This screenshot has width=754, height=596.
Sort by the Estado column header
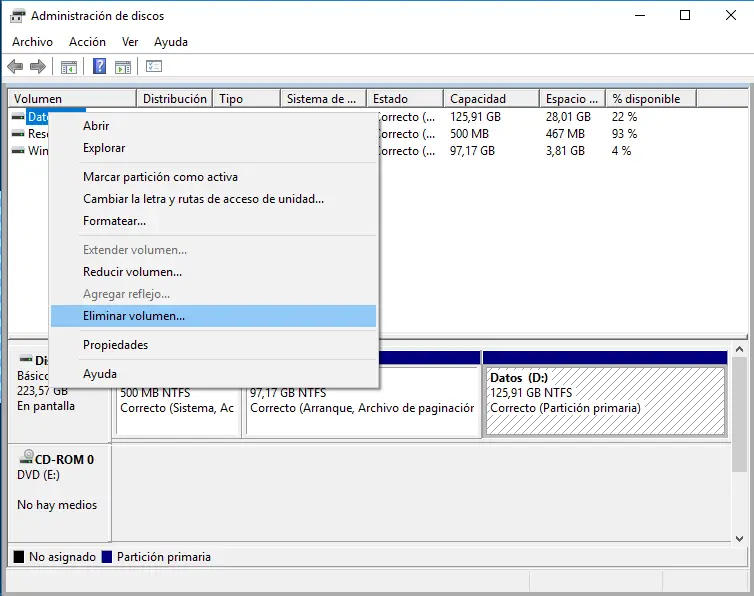coord(404,99)
